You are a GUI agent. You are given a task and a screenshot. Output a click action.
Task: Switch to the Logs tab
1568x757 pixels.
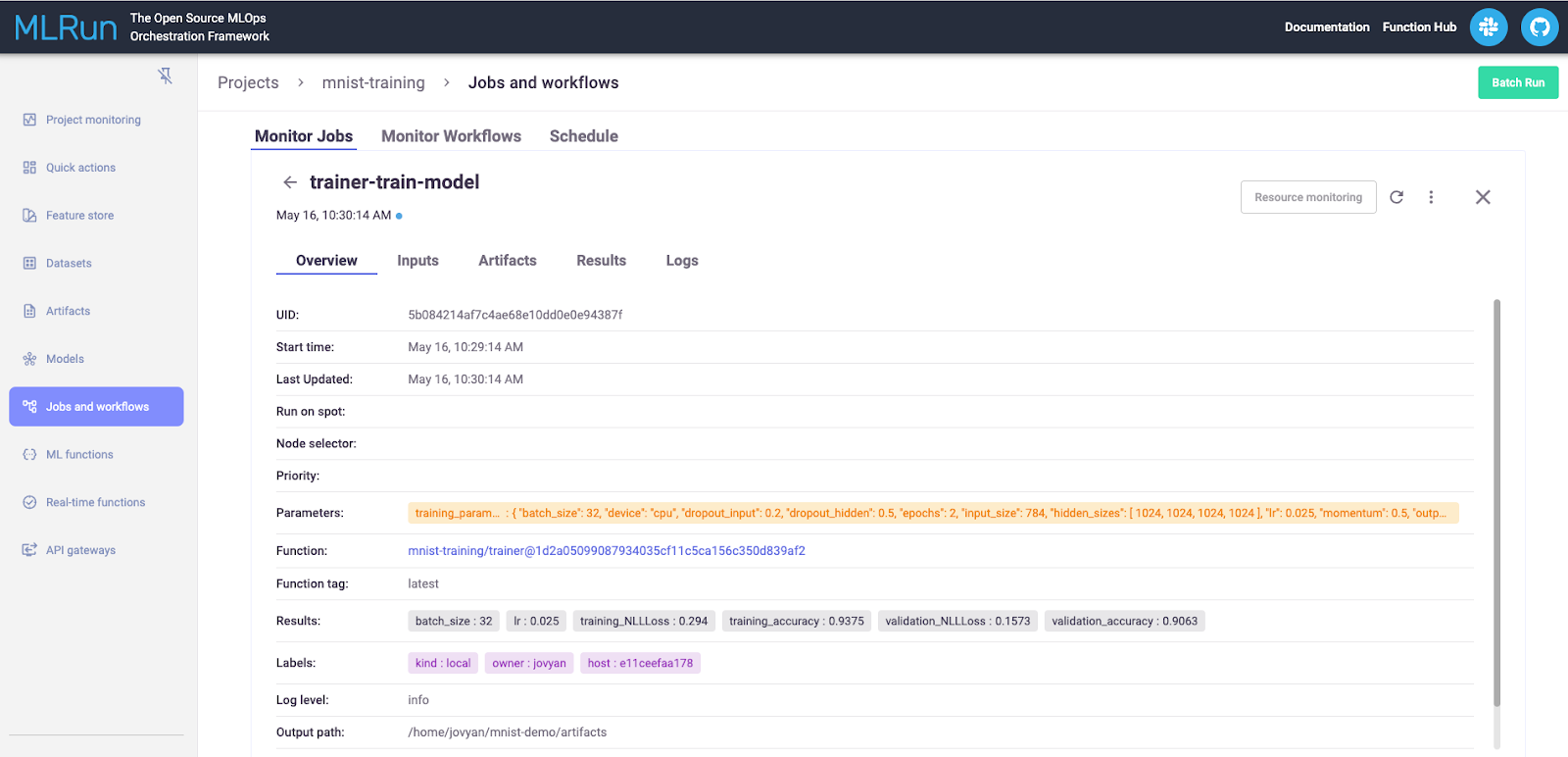681,261
